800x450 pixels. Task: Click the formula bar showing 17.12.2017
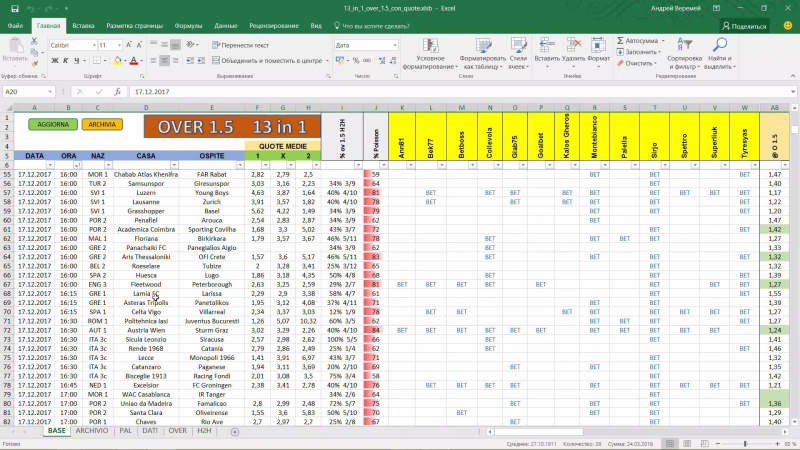click(x=461, y=92)
